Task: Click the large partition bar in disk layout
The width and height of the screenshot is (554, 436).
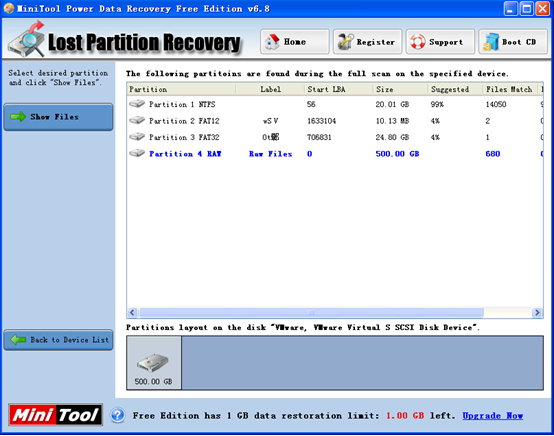Action: [x=362, y=363]
